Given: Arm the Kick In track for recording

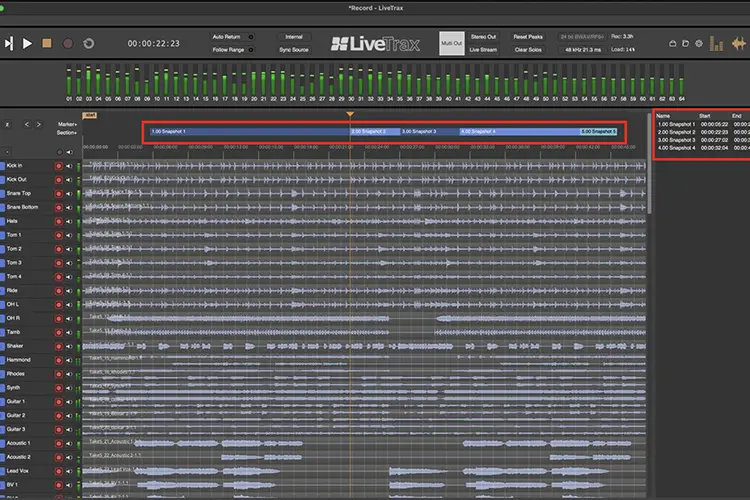Looking at the screenshot, I should click(x=59, y=166).
